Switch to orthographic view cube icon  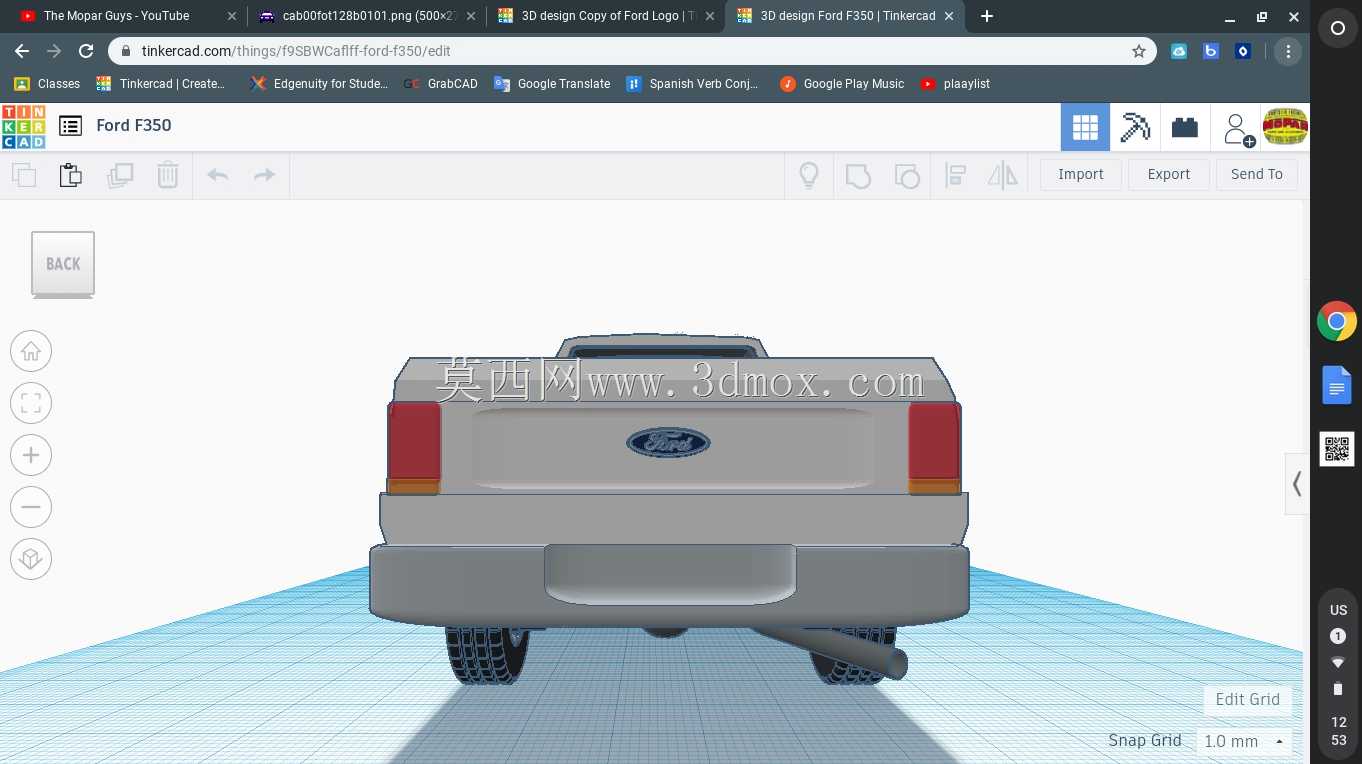pos(31,559)
